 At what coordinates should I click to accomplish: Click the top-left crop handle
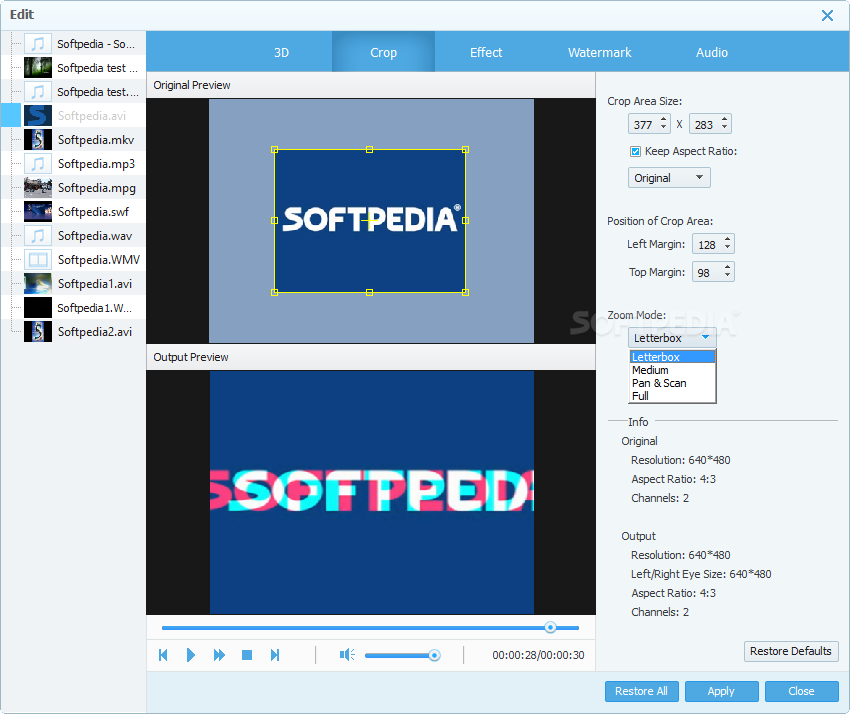pos(274,149)
